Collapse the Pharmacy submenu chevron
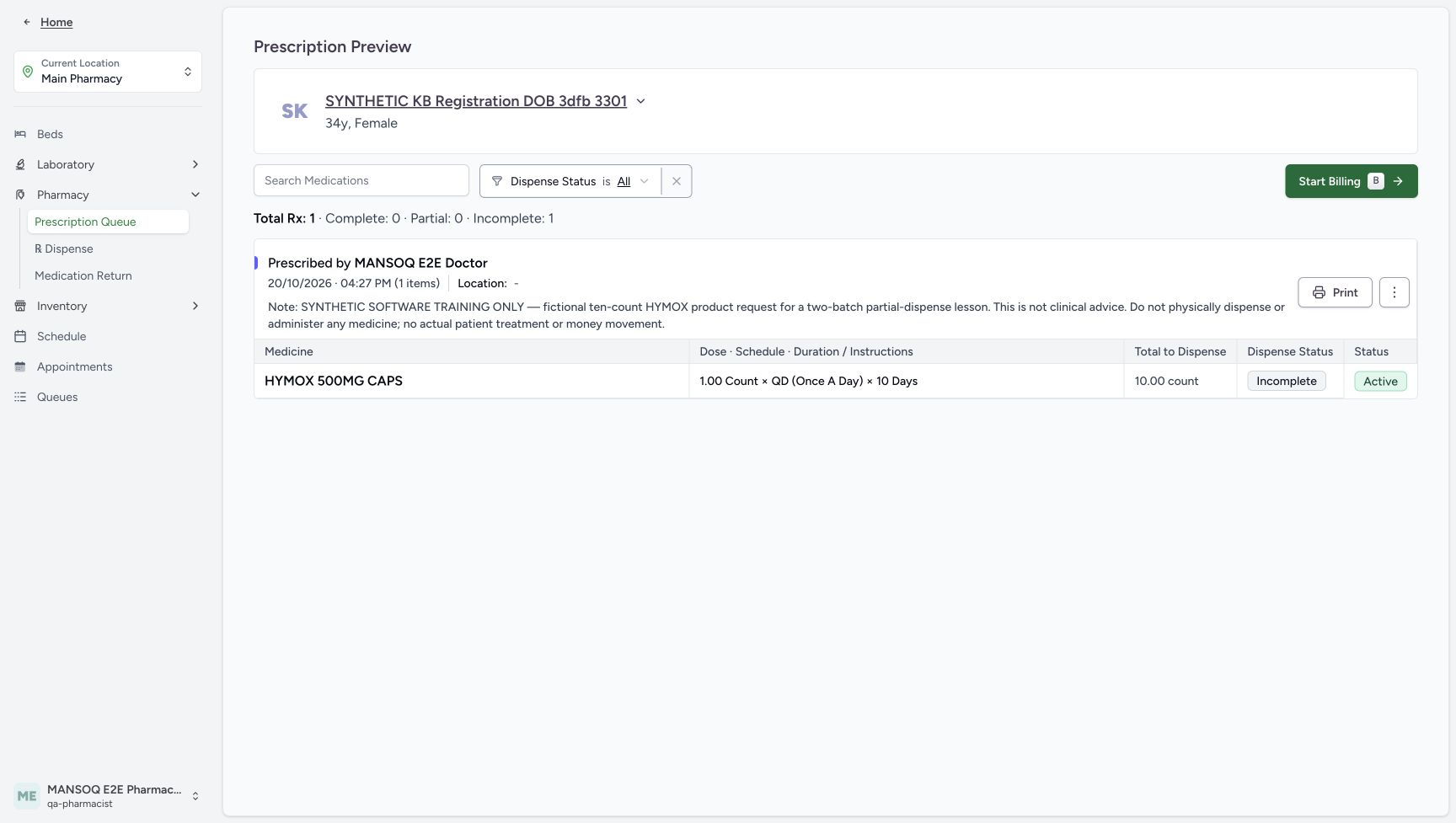Viewport: 1456px width, 823px height. pos(195,195)
